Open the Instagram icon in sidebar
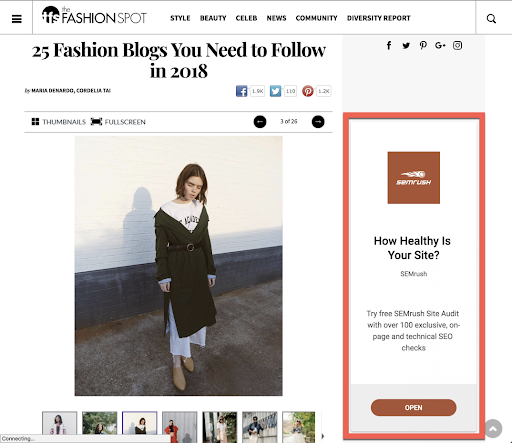The width and height of the screenshot is (512, 443). click(457, 45)
